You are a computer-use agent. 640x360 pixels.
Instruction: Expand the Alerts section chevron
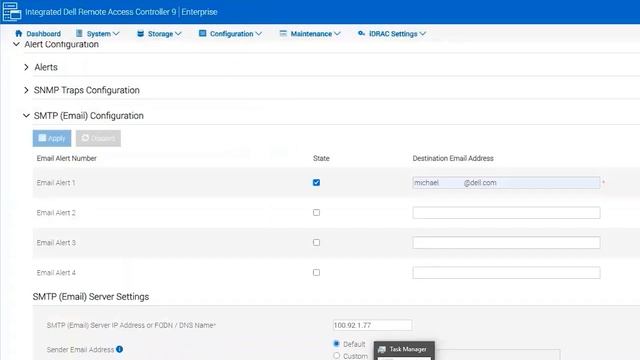click(26, 67)
